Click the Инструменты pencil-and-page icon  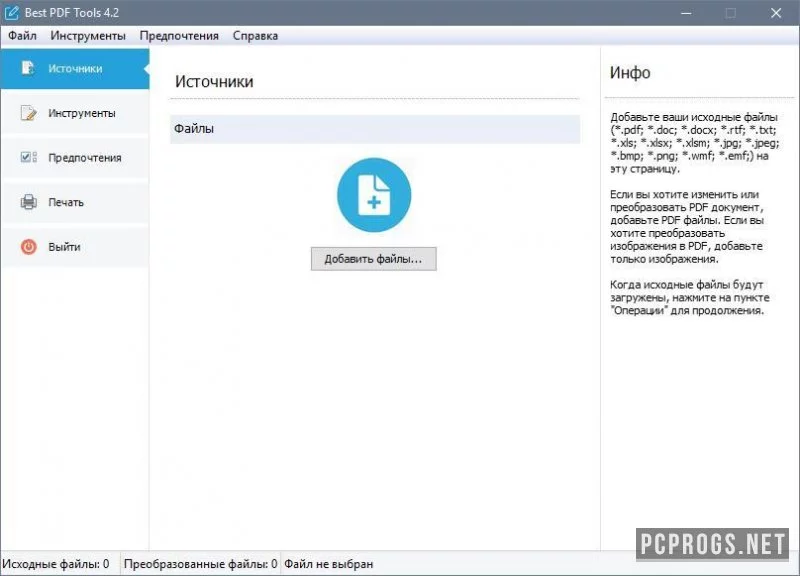[x=28, y=113]
